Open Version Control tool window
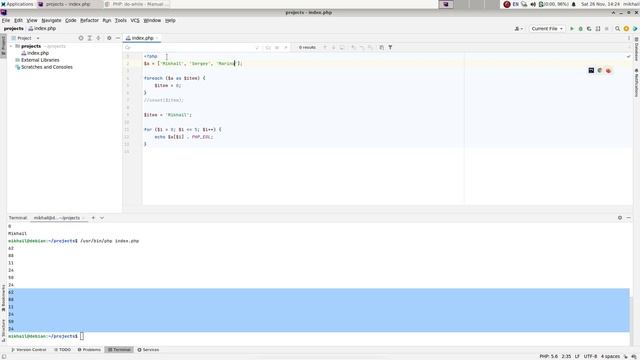640x360 pixels. [x=29, y=350]
